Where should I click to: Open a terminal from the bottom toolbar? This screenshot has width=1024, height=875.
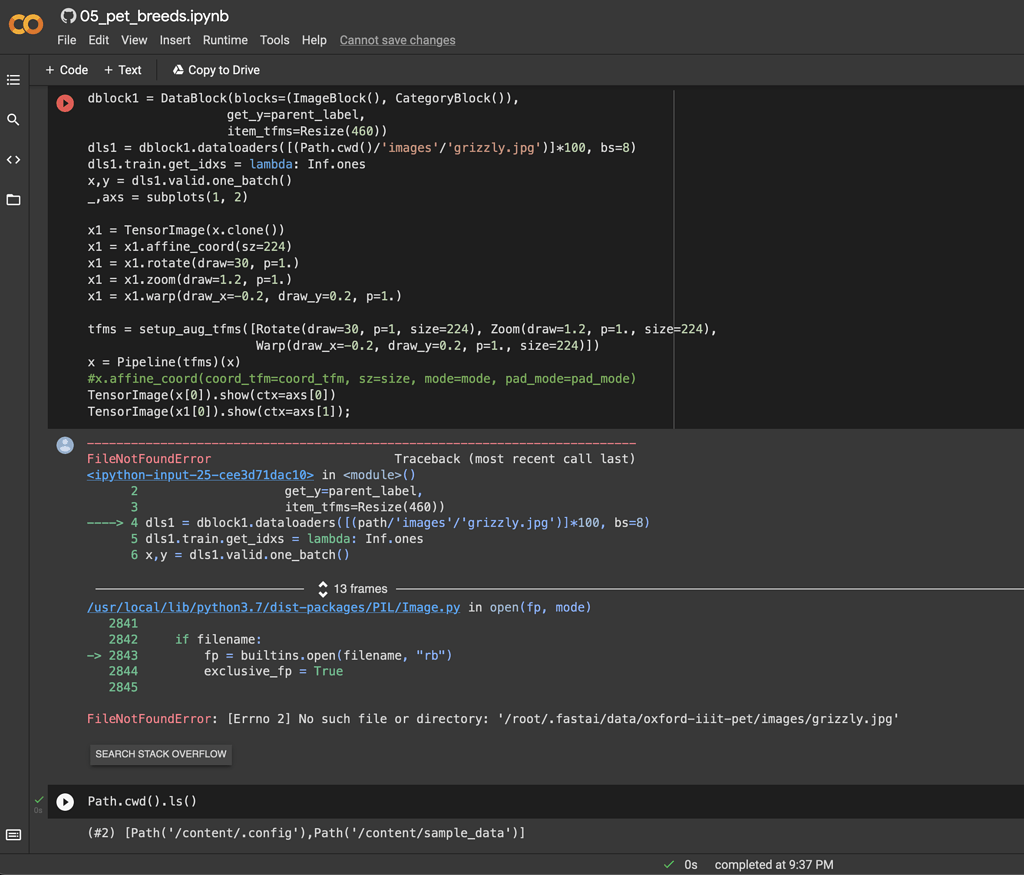[x=13, y=833]
